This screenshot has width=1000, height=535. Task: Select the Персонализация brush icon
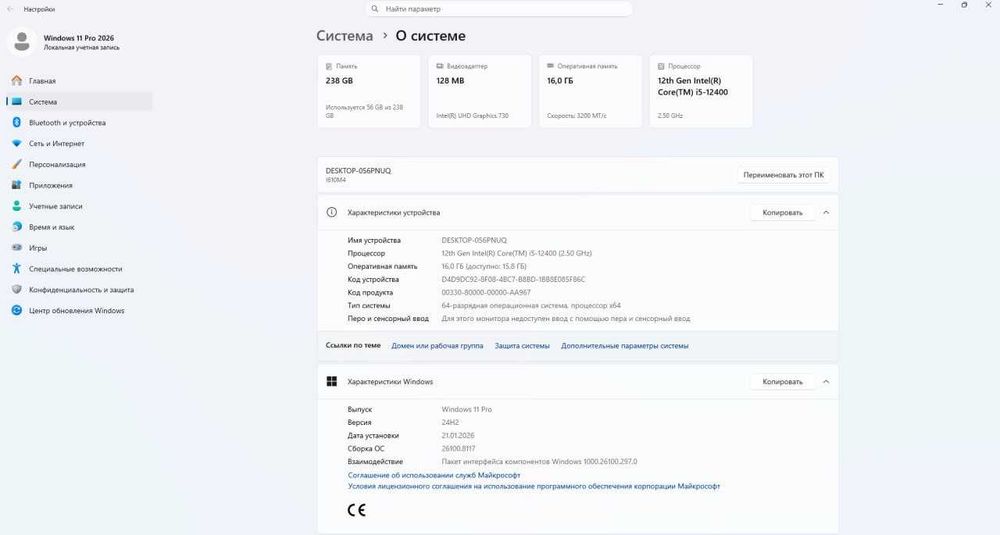point(17,165)
